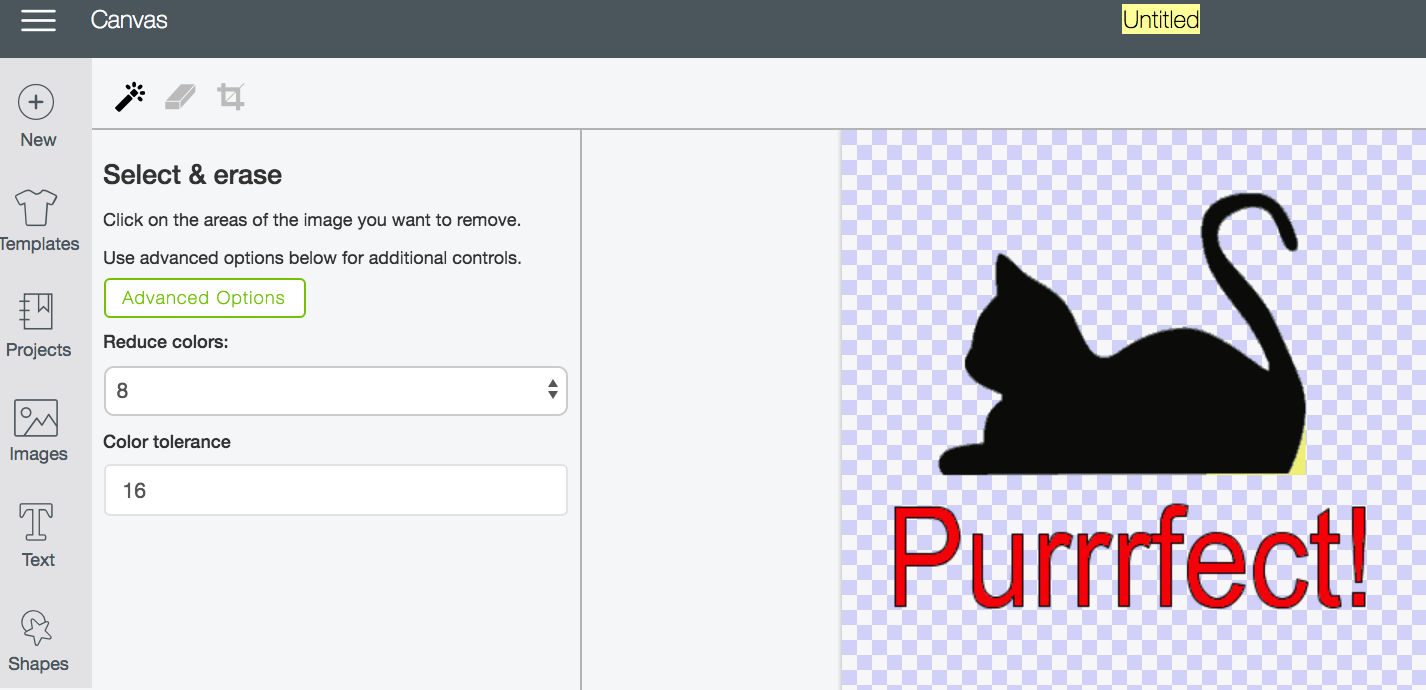
Task: Click the Reduce colors label
Action: (166, 342)
